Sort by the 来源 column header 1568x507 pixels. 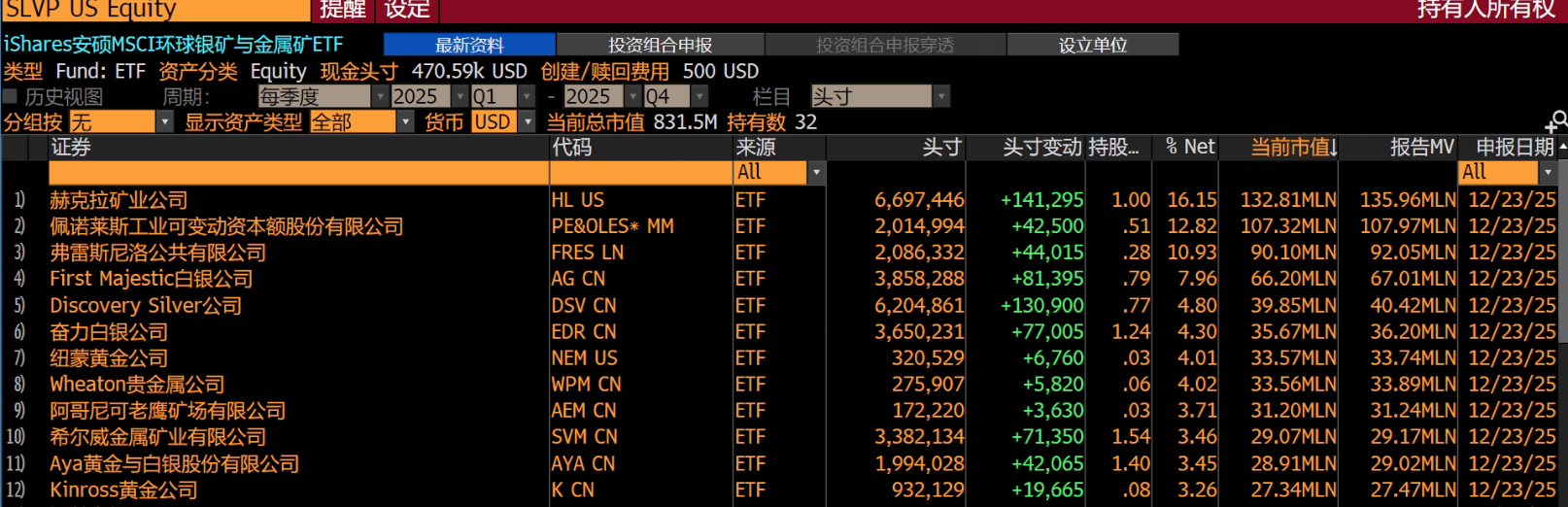pos(756,147)
